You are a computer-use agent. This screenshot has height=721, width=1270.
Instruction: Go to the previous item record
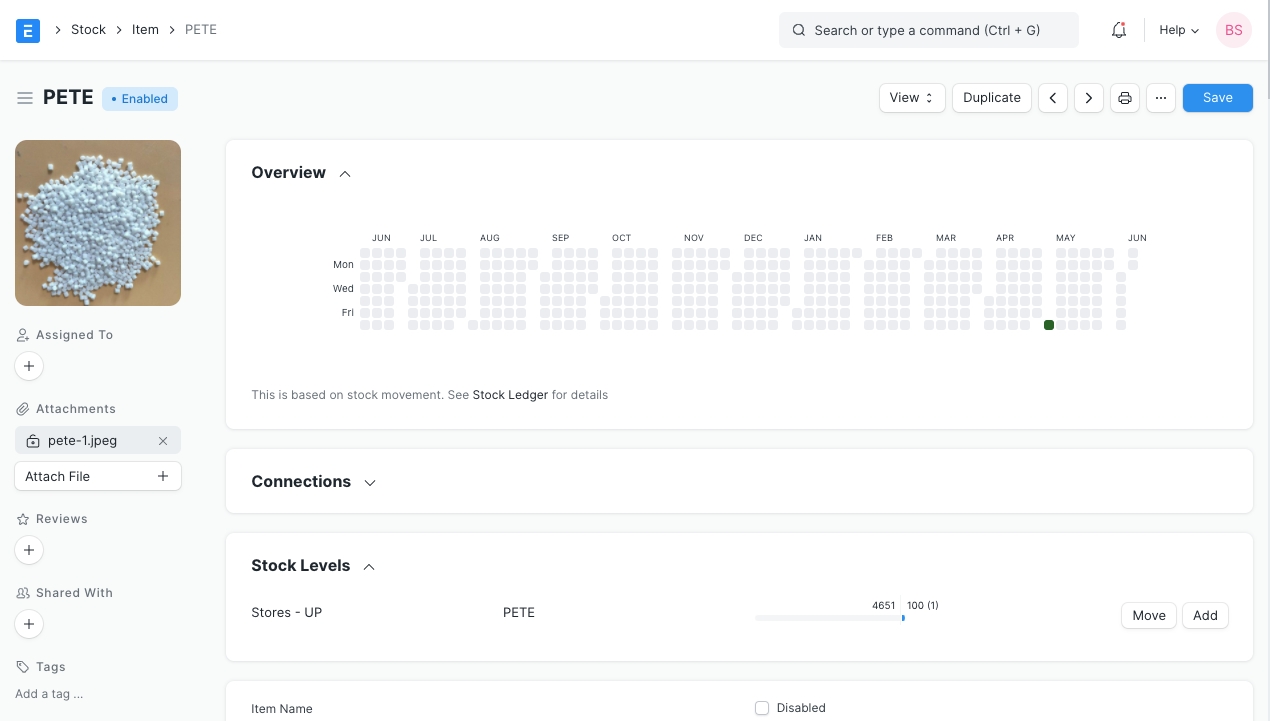point(1053,98)
